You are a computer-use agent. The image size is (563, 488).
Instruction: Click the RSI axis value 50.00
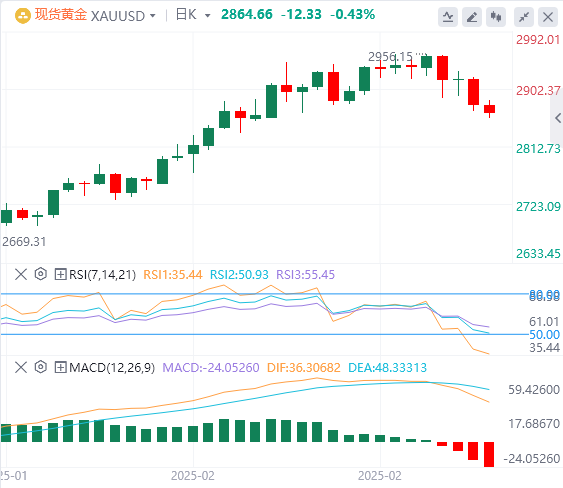544,335
